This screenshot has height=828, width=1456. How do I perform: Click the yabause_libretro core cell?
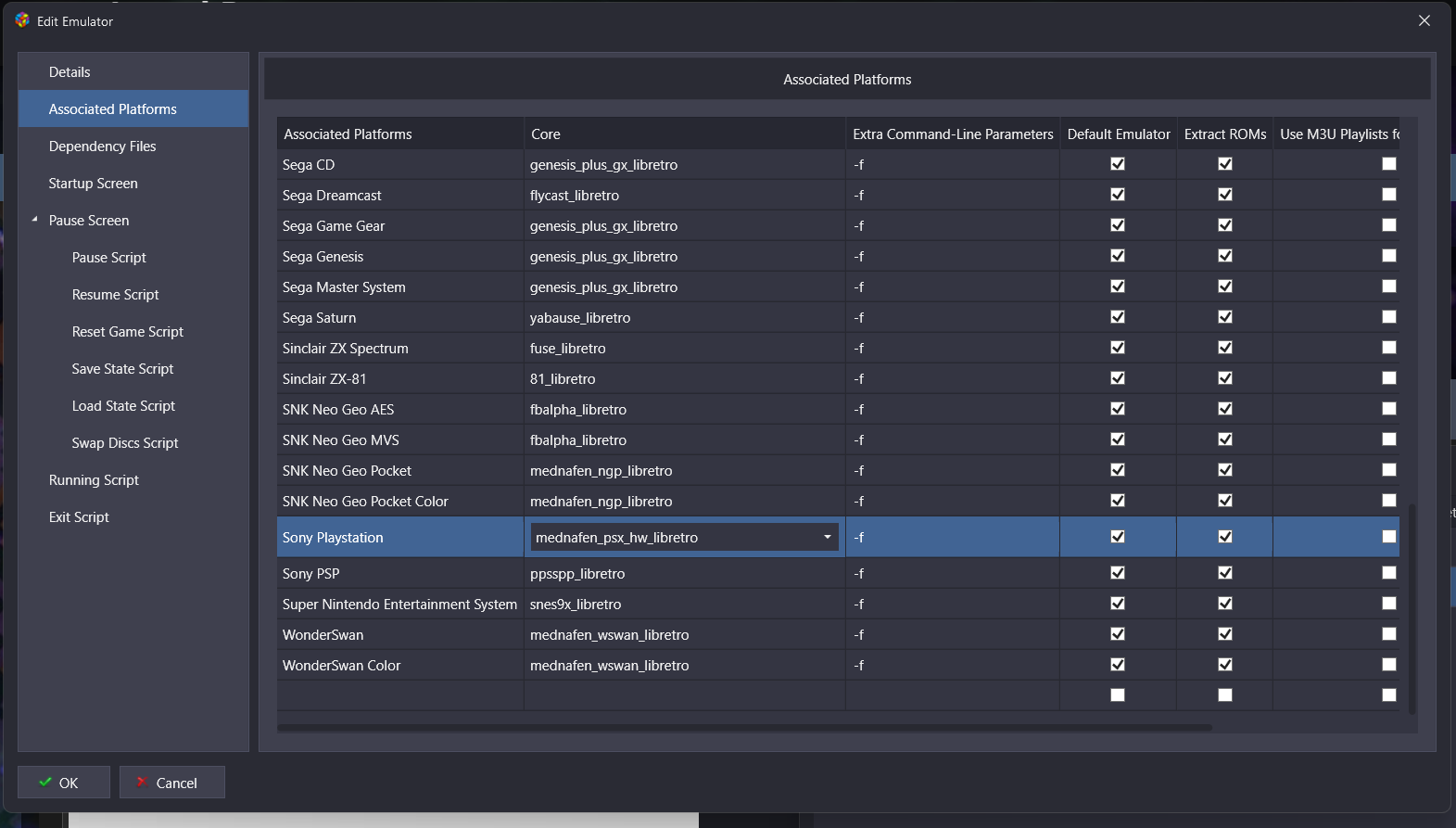click(x=685, y=317)
